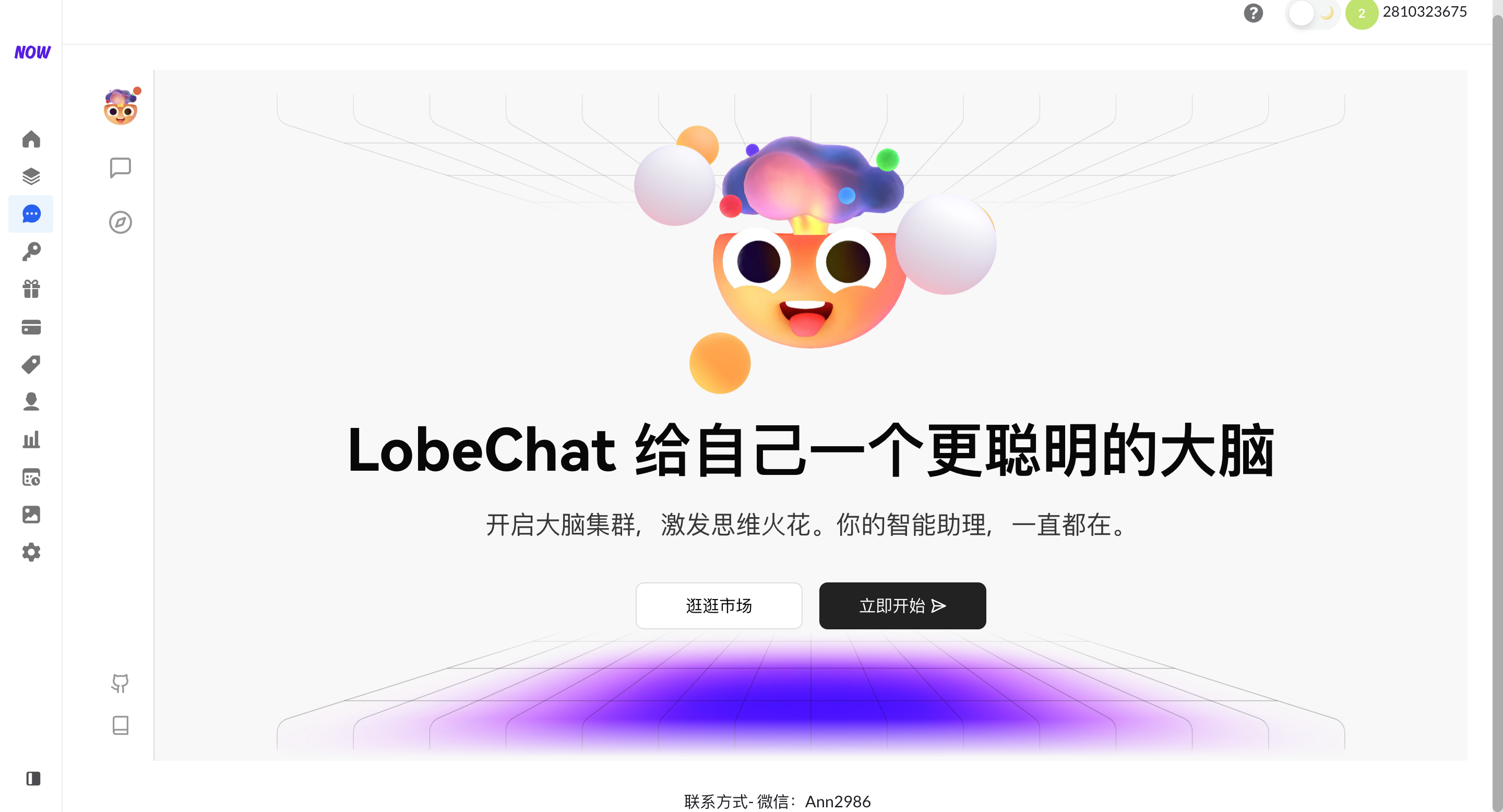This screenshot has width=1503, height=812.
Task: Open the home icon in left sidebar
Action: coord(31,139)
